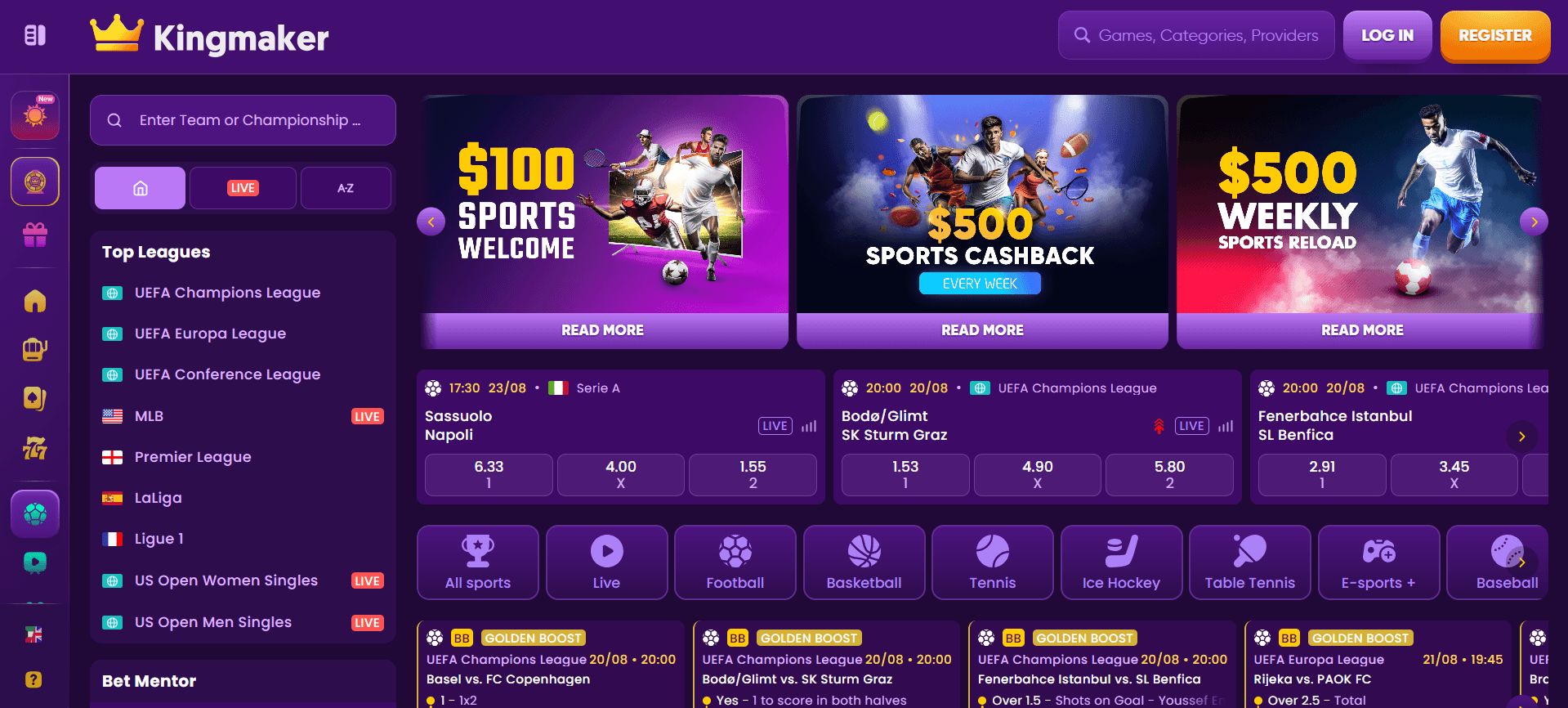Open the question mark help icon
The image size is (1568, 708).
(34, 679)
